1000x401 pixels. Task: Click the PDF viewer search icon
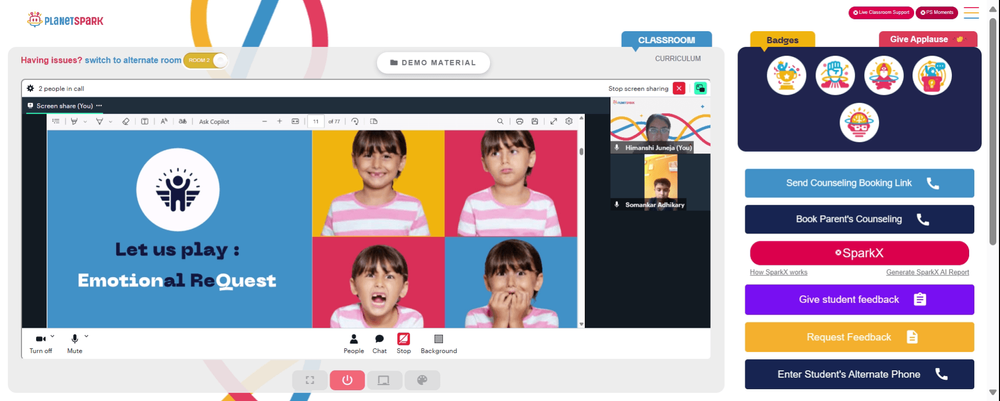coord(500,121)
